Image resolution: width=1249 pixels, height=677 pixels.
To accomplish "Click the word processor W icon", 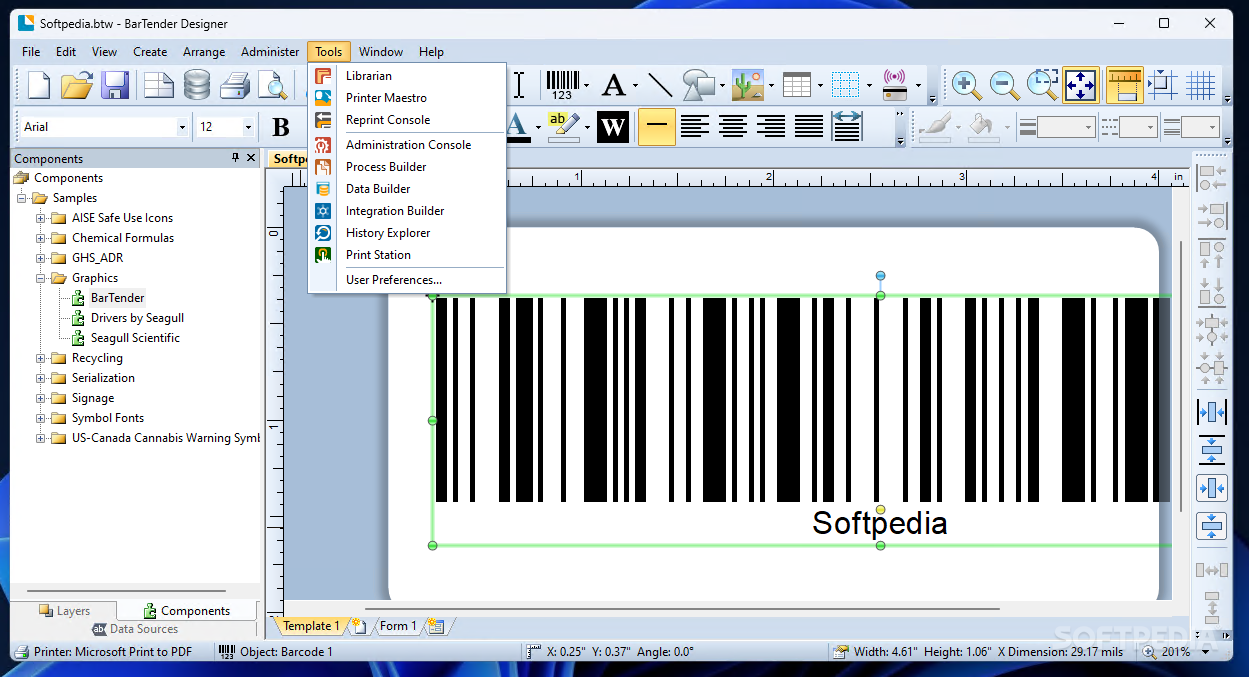I will pyautogui.click(x=612, y=127).
